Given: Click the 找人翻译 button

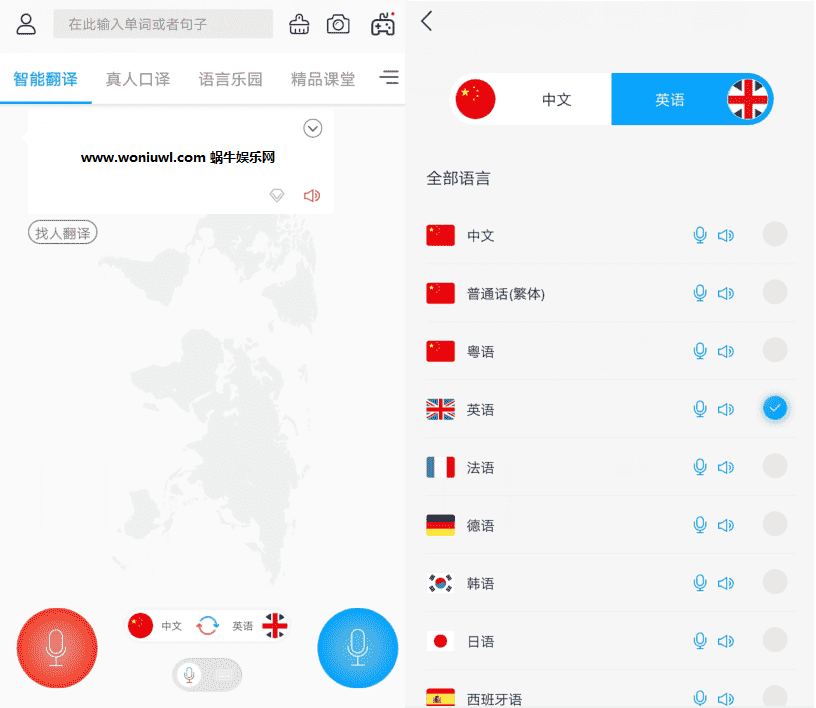Looking at the screenshot, I should 62,232.
